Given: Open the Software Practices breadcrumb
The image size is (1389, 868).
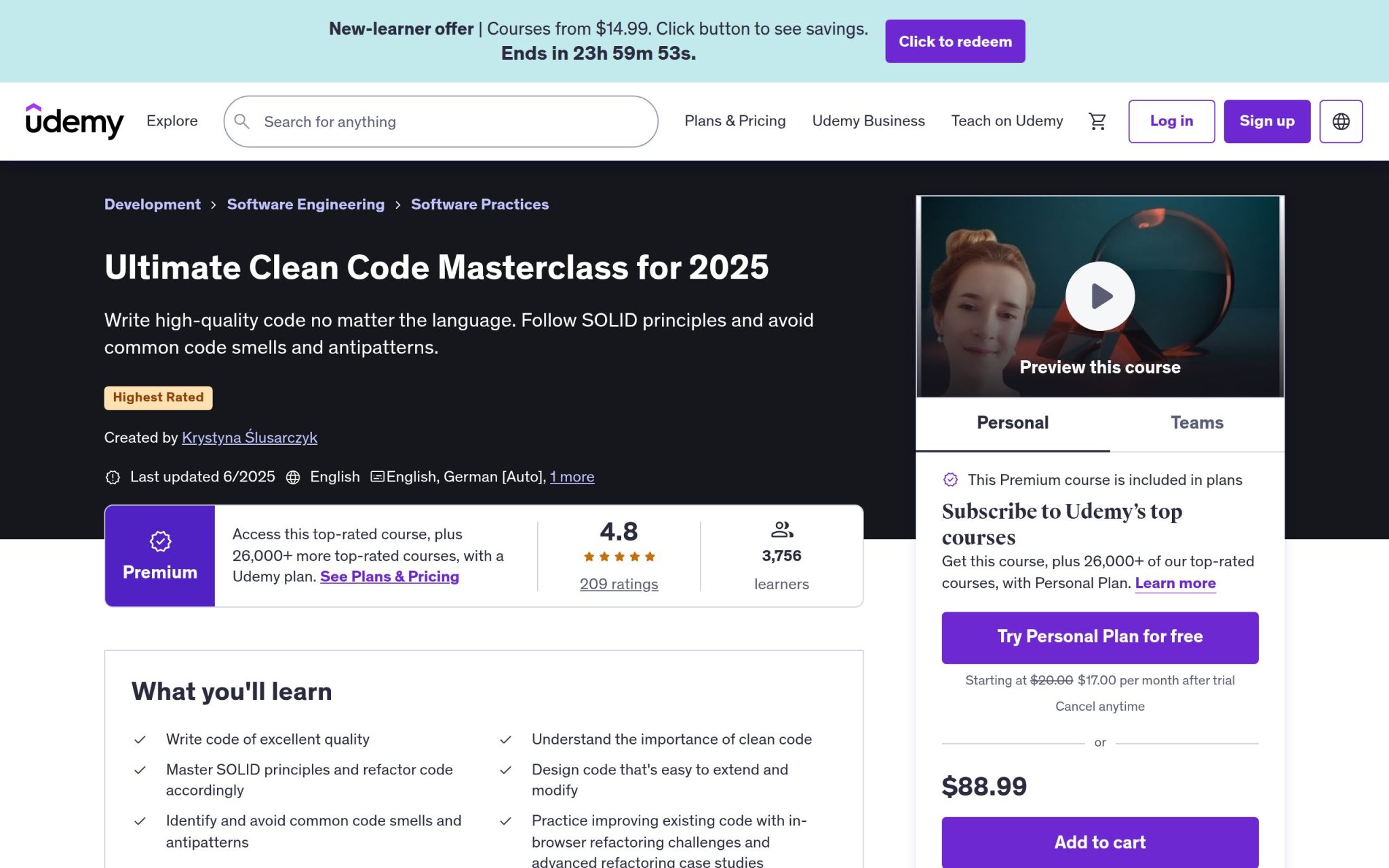Looking at the screenshot, I should click(x=480, y=204).
